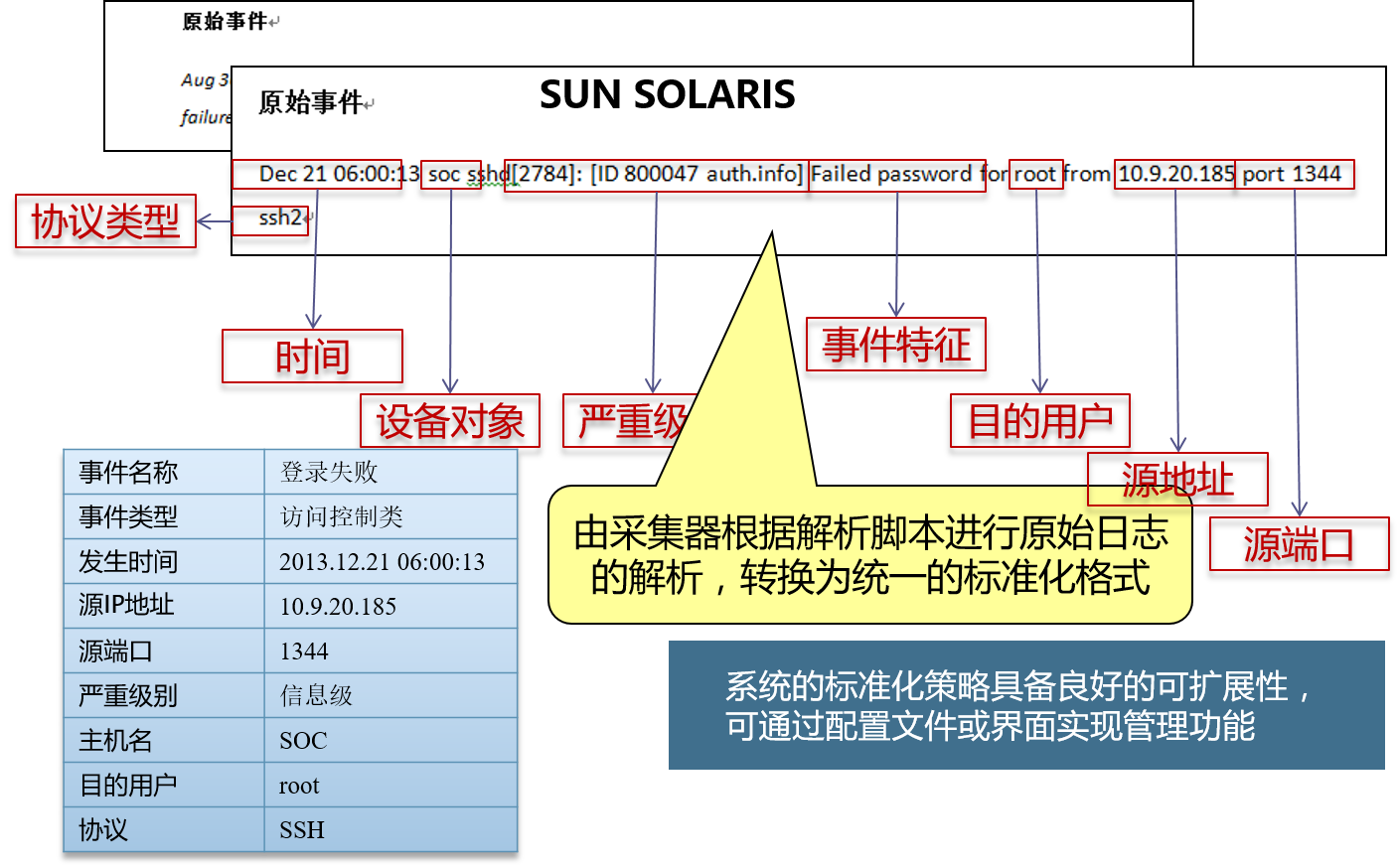This screenshot has width=1399, height=868.
Task: Select the 'port 1344' log segment
Action: pyautogui.click(x=1294, y=175)
